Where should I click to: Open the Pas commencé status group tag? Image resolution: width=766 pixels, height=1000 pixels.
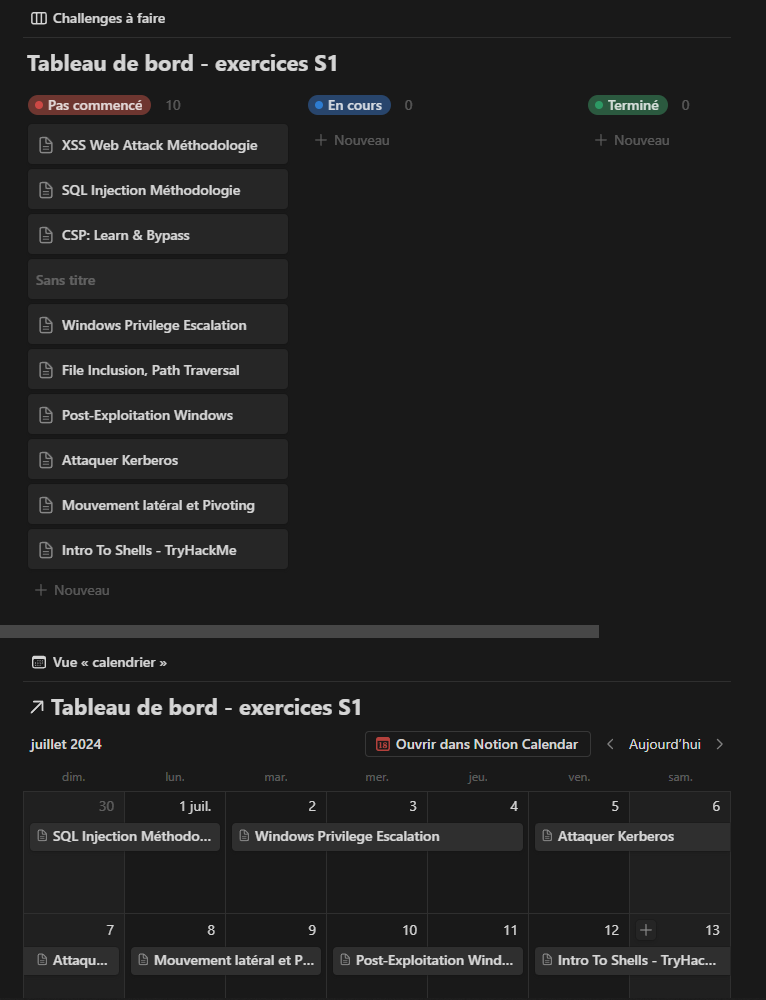(x=90, y=105)
